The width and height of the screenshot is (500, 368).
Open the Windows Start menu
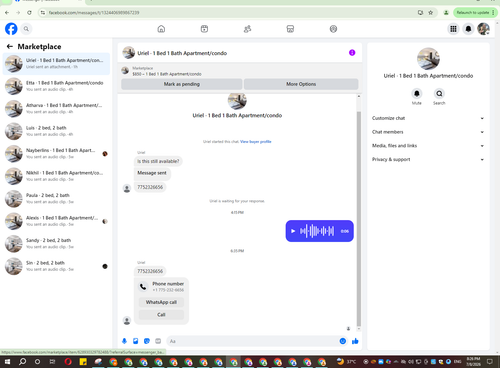coord(7,362)
